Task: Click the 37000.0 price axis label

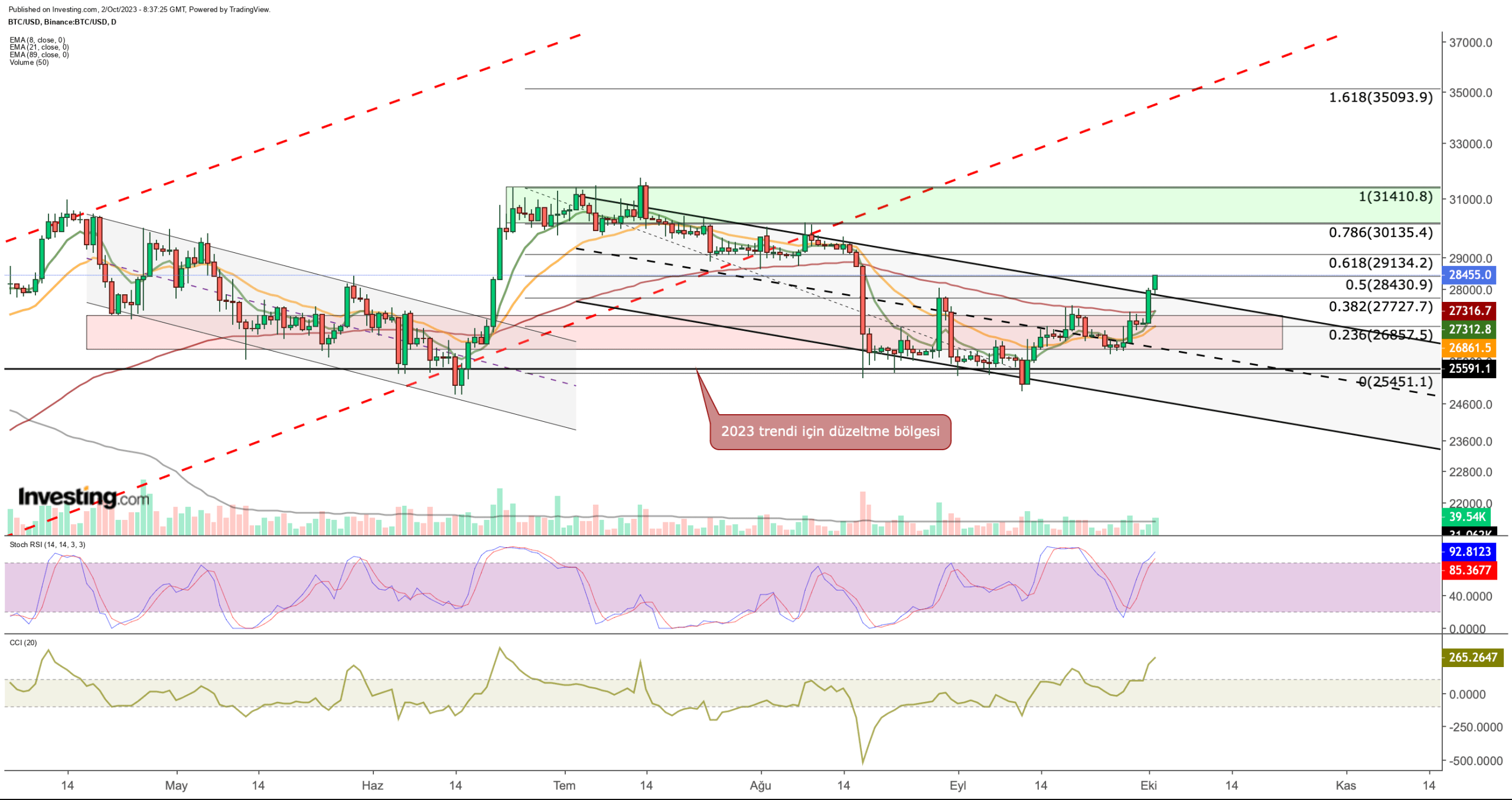Action: (1471, 43)
